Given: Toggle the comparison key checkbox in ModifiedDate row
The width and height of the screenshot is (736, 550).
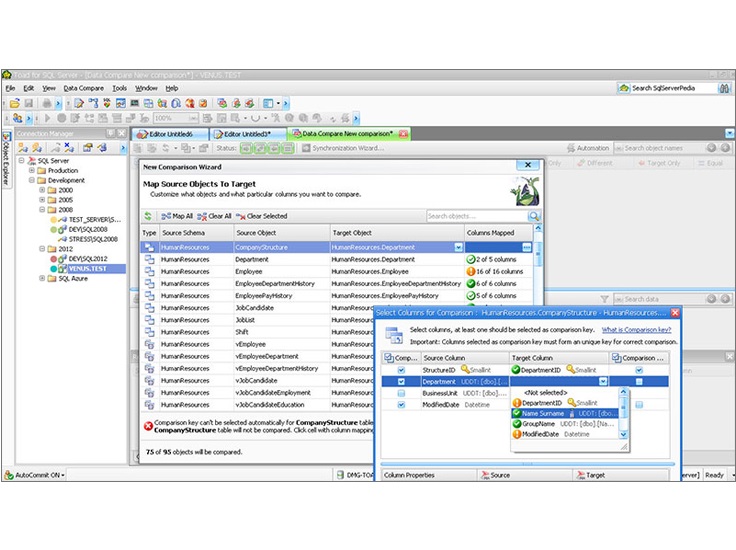Looking at the screenshot, I should click(x=639, y=405).
